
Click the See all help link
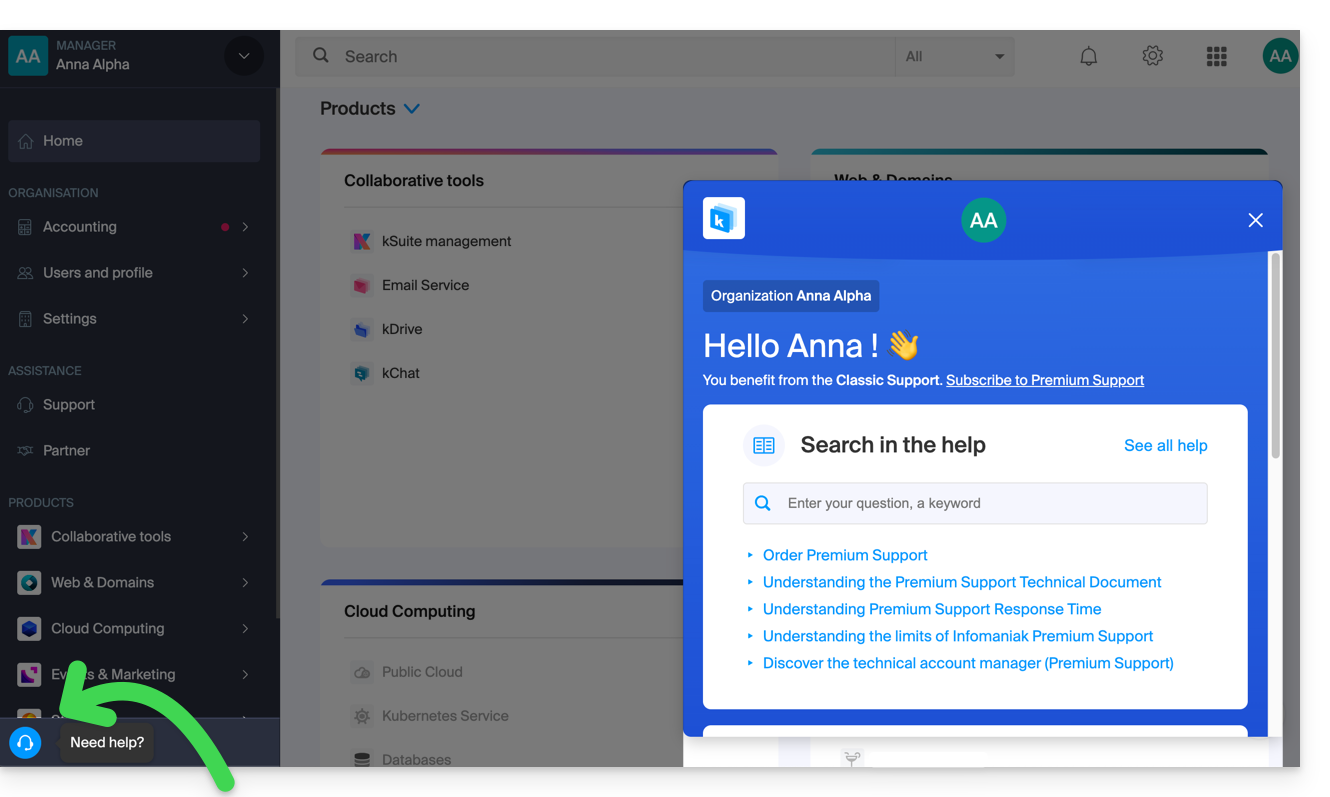click(x=1165, y=446)
